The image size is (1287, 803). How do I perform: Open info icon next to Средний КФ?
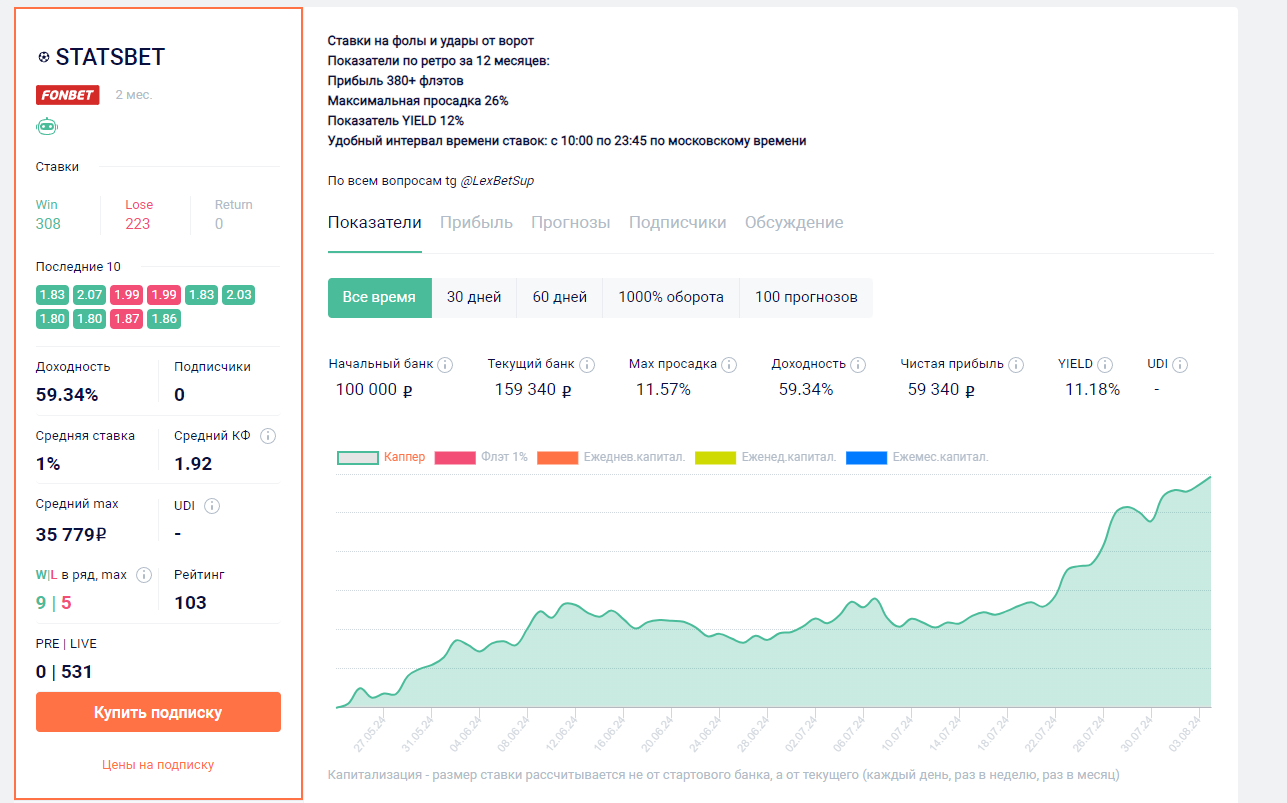coord(268,436)
